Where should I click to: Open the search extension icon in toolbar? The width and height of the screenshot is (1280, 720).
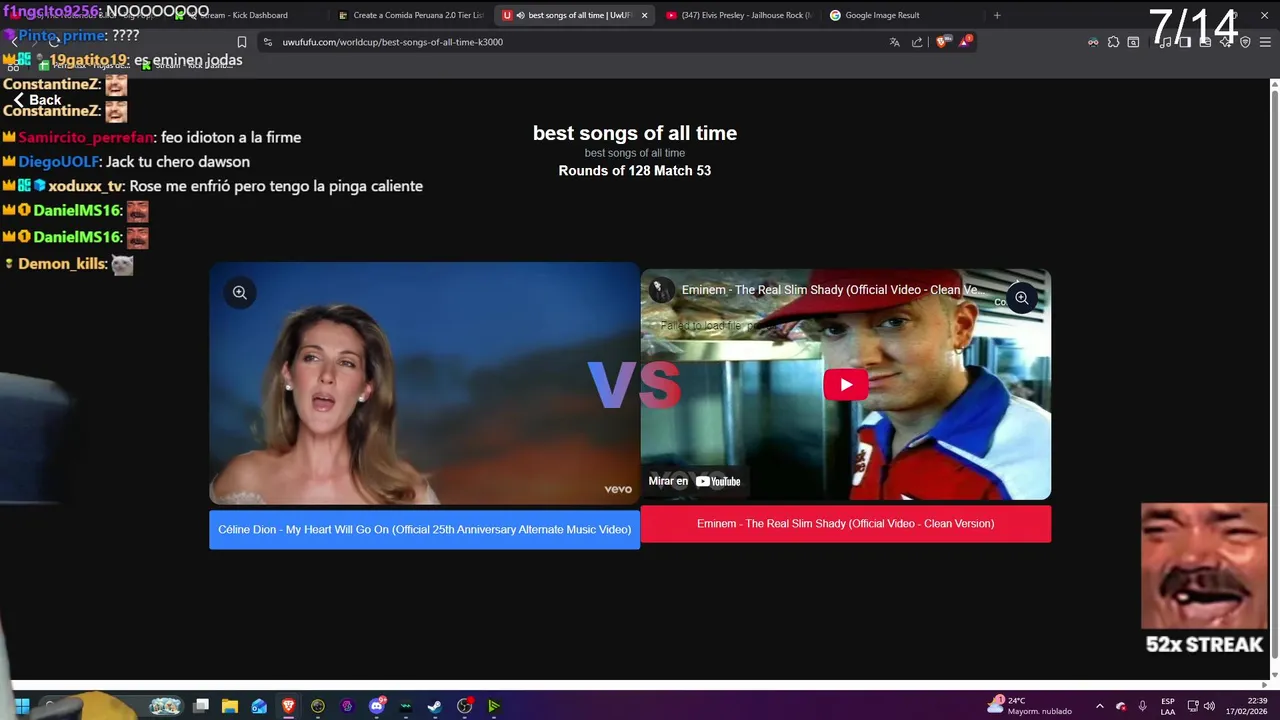click(1133, 42)
